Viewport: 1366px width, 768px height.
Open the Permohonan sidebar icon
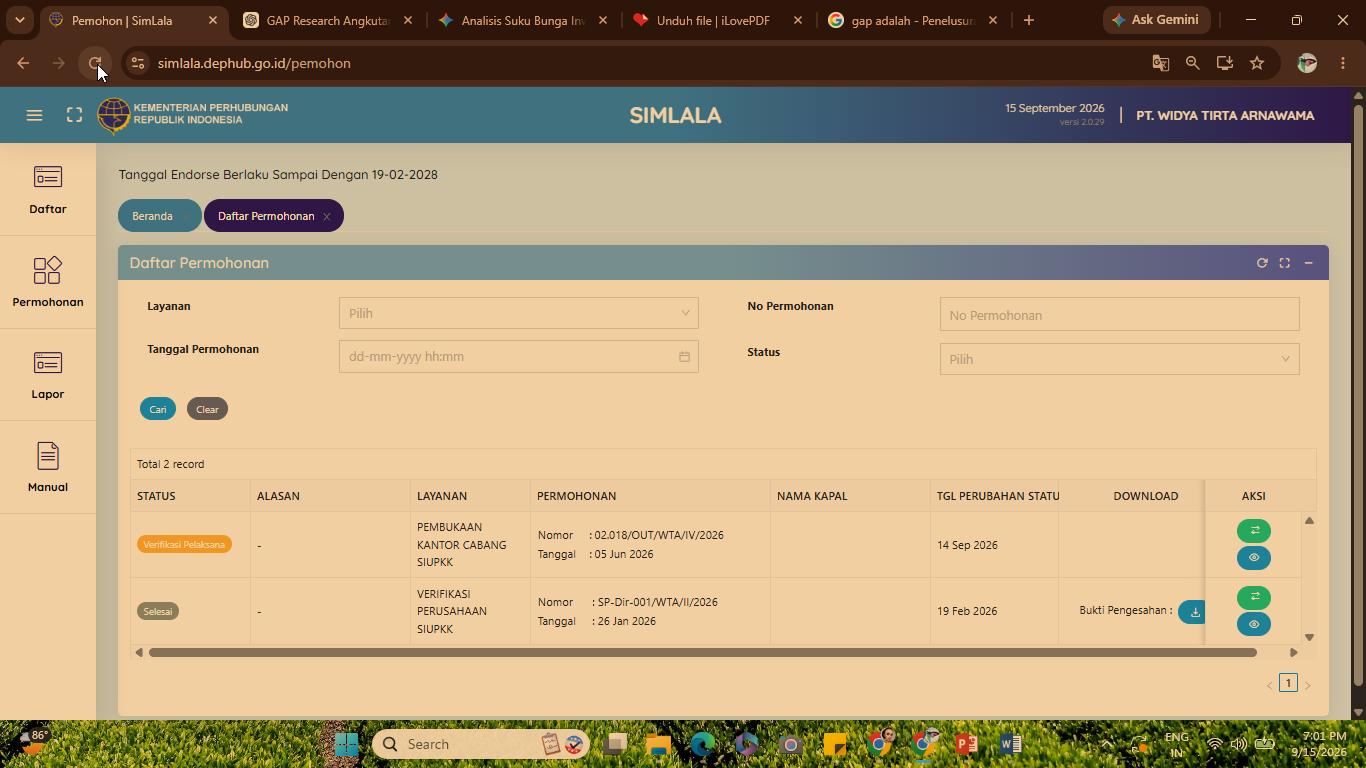[x=48, y=283]
